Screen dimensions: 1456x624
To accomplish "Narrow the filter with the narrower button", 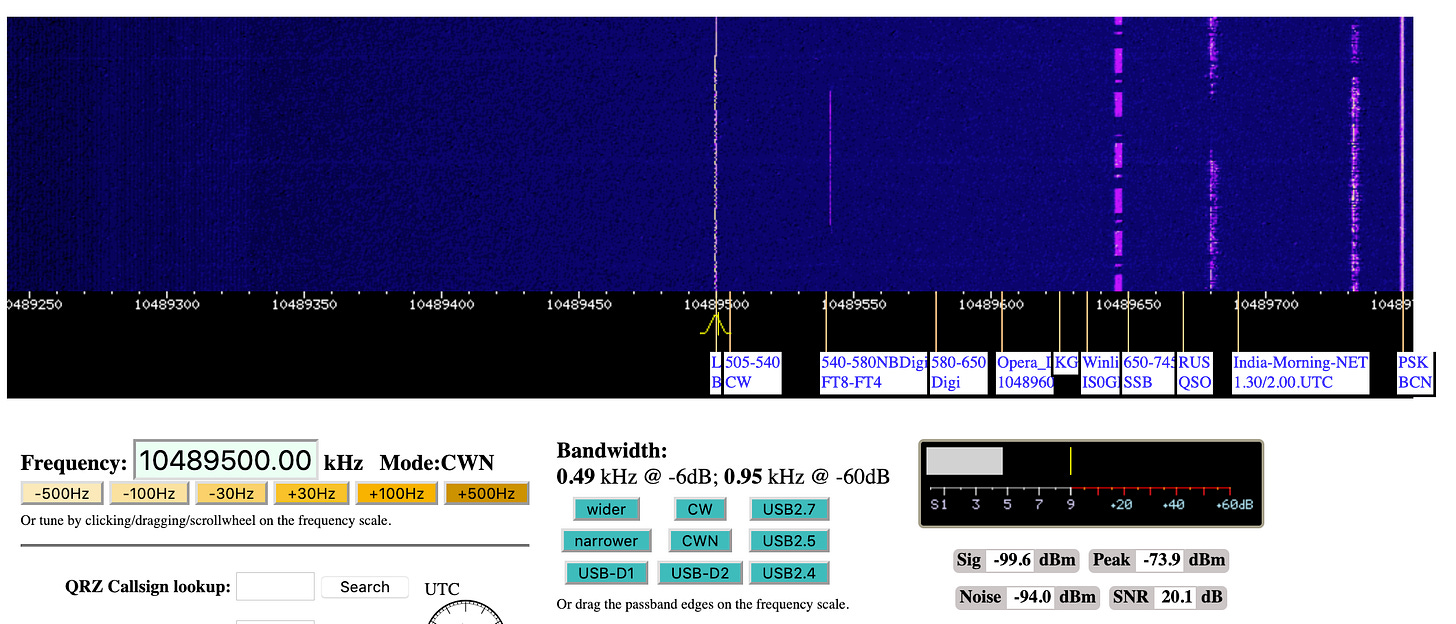I will pos(606,541).
